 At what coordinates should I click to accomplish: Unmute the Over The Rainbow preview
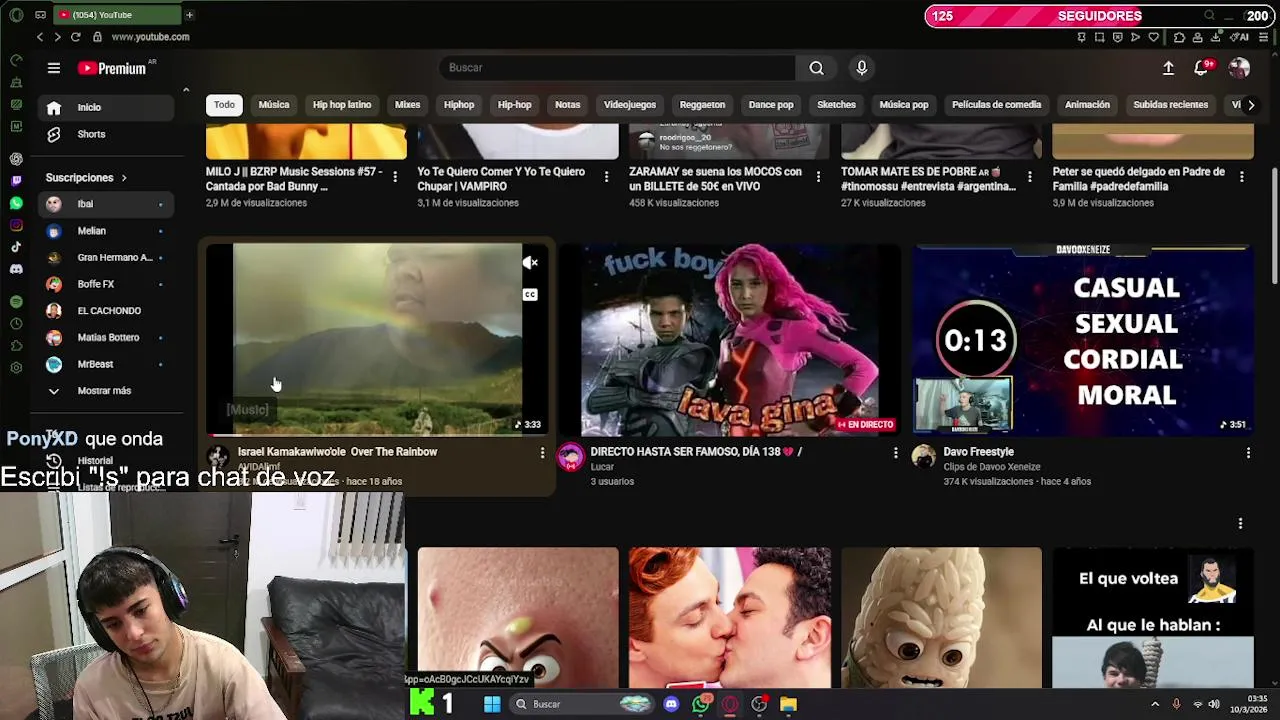pyautogui.click(x=530, y=263)
